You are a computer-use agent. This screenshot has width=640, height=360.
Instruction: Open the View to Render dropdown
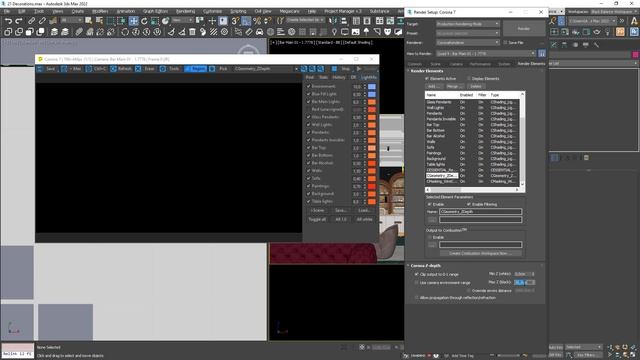coord(486,53)
